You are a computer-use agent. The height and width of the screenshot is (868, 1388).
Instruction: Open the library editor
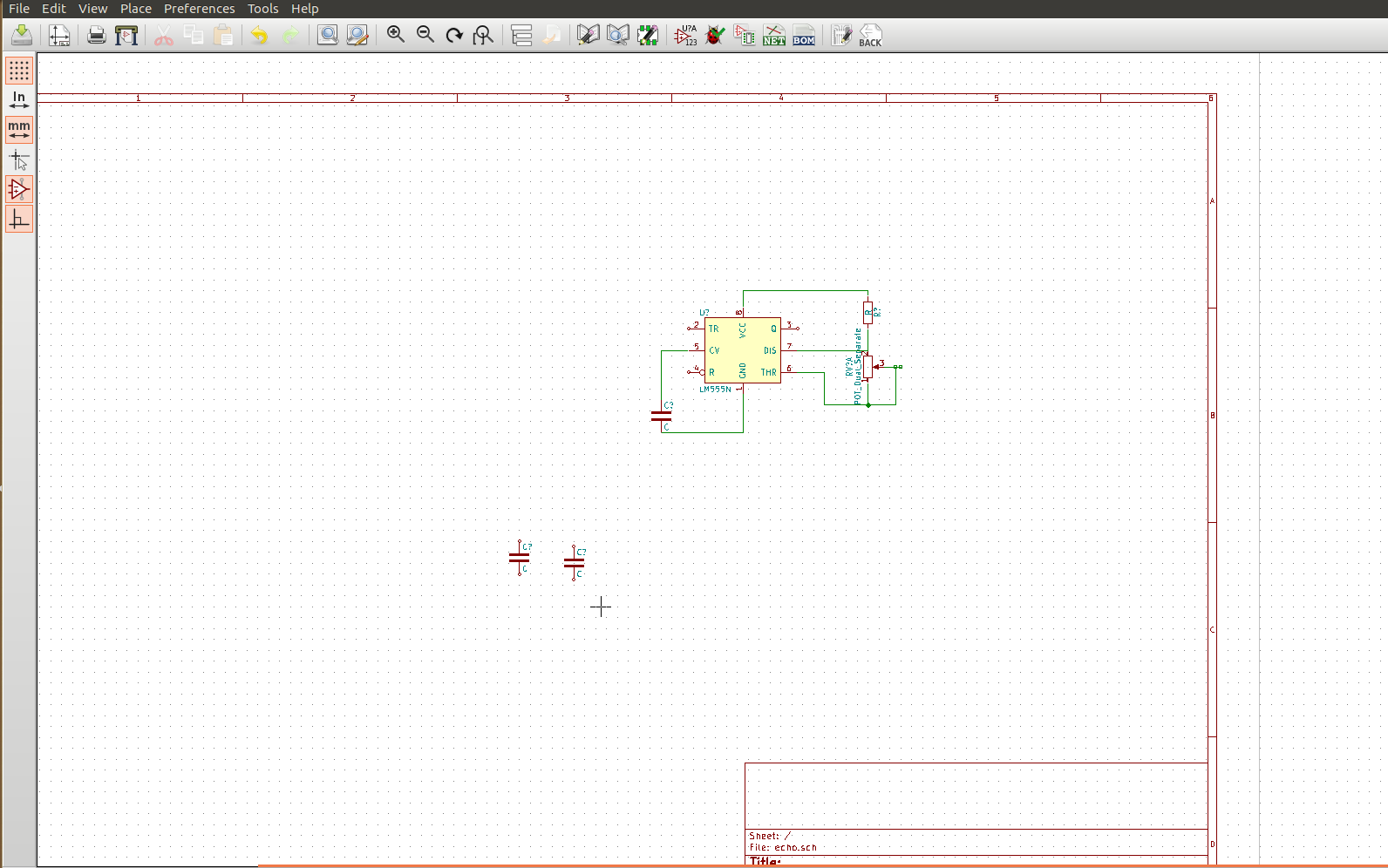(x=589, y=35)
